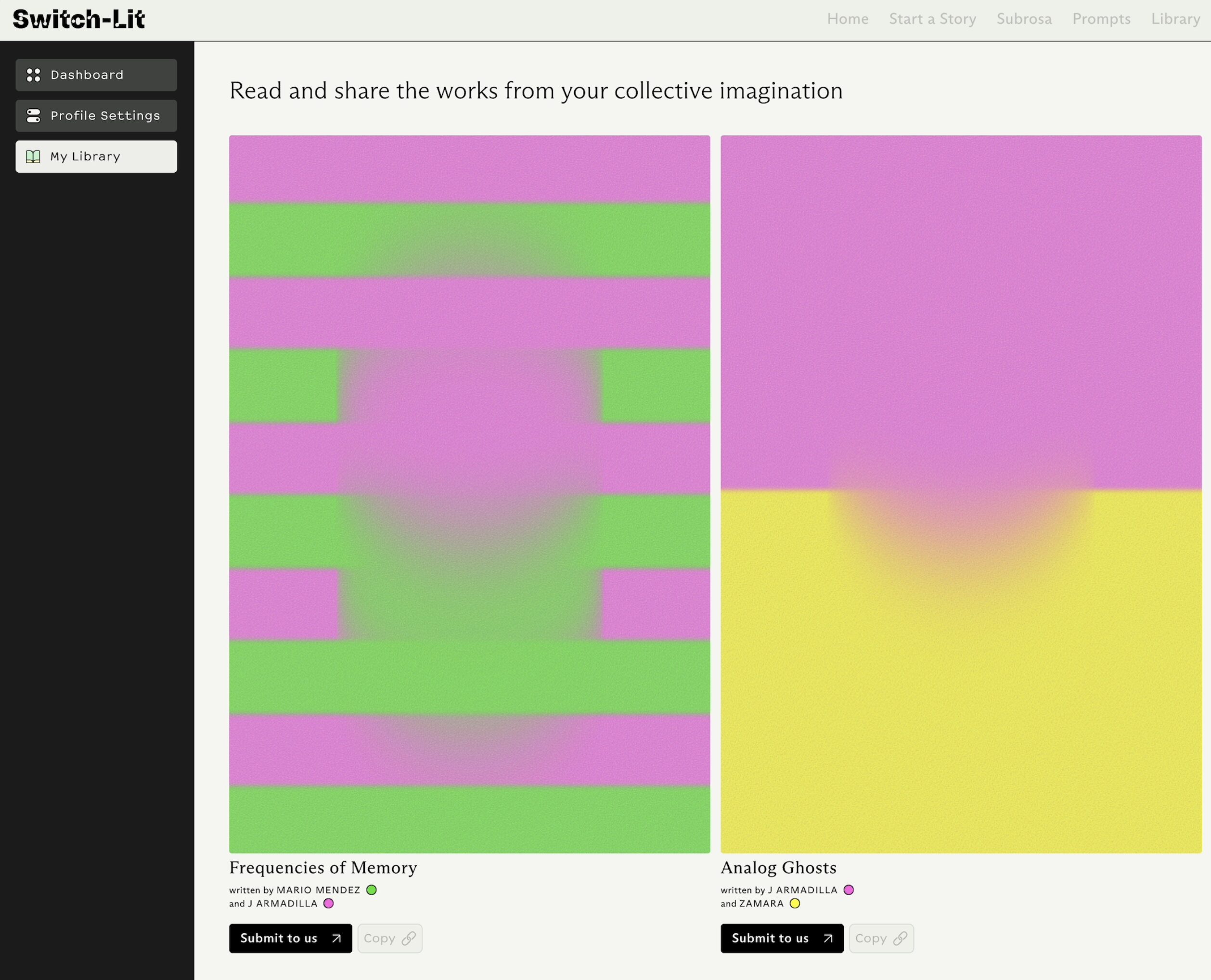Click arrow icon on Frequencies Submit button

tap(336, 938)
